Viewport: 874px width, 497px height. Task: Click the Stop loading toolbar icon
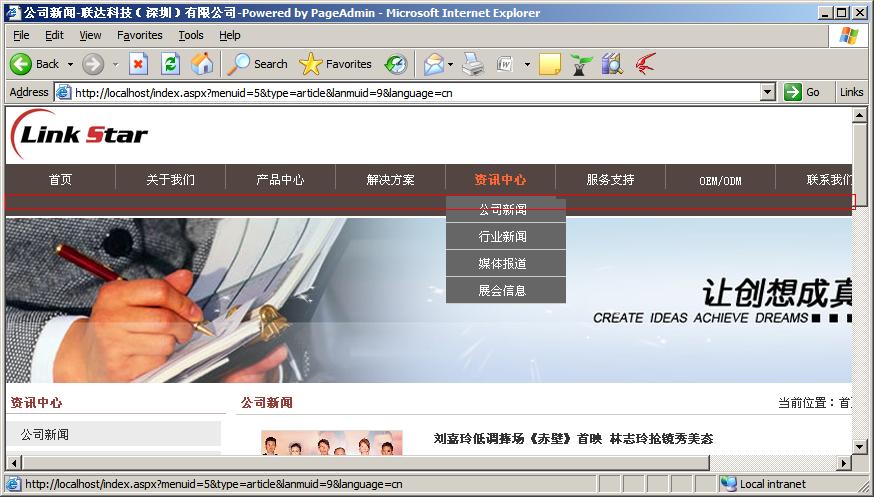click(138, 64)
